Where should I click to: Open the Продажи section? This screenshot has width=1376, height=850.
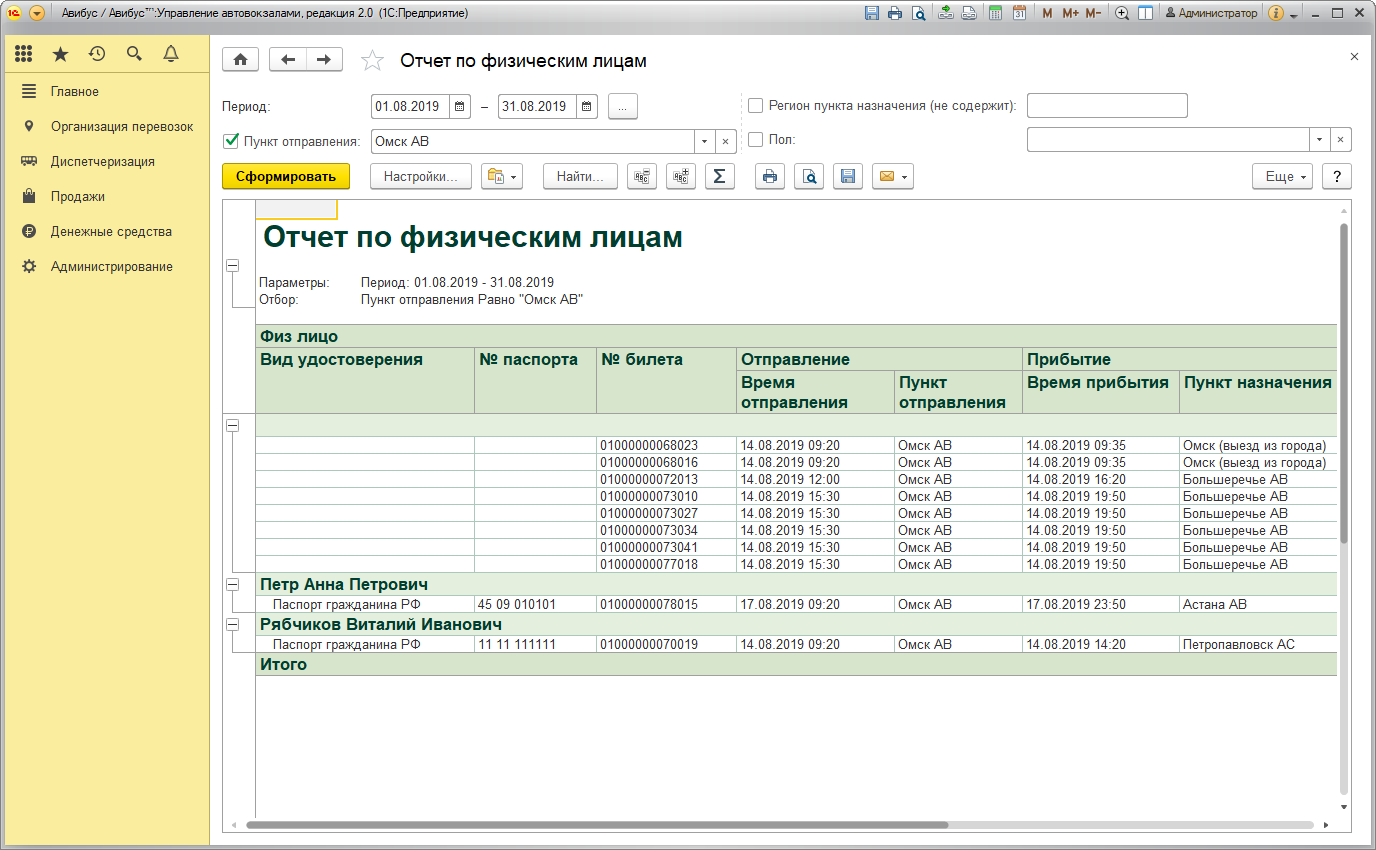click(78, 197)
